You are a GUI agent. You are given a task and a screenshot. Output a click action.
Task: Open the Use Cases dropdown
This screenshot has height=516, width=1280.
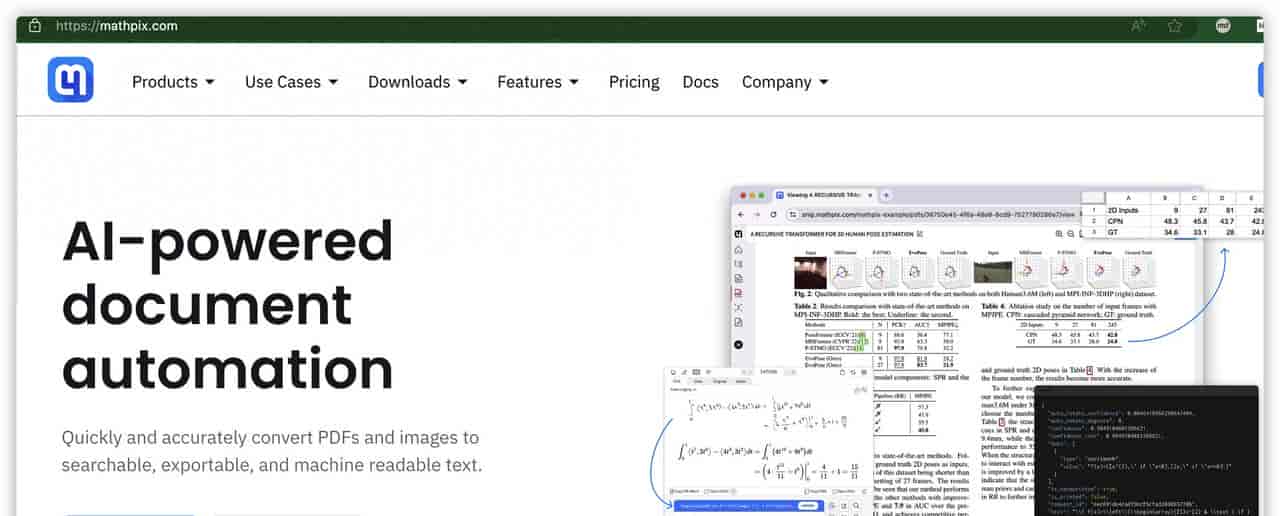click(x=291, y=82)
